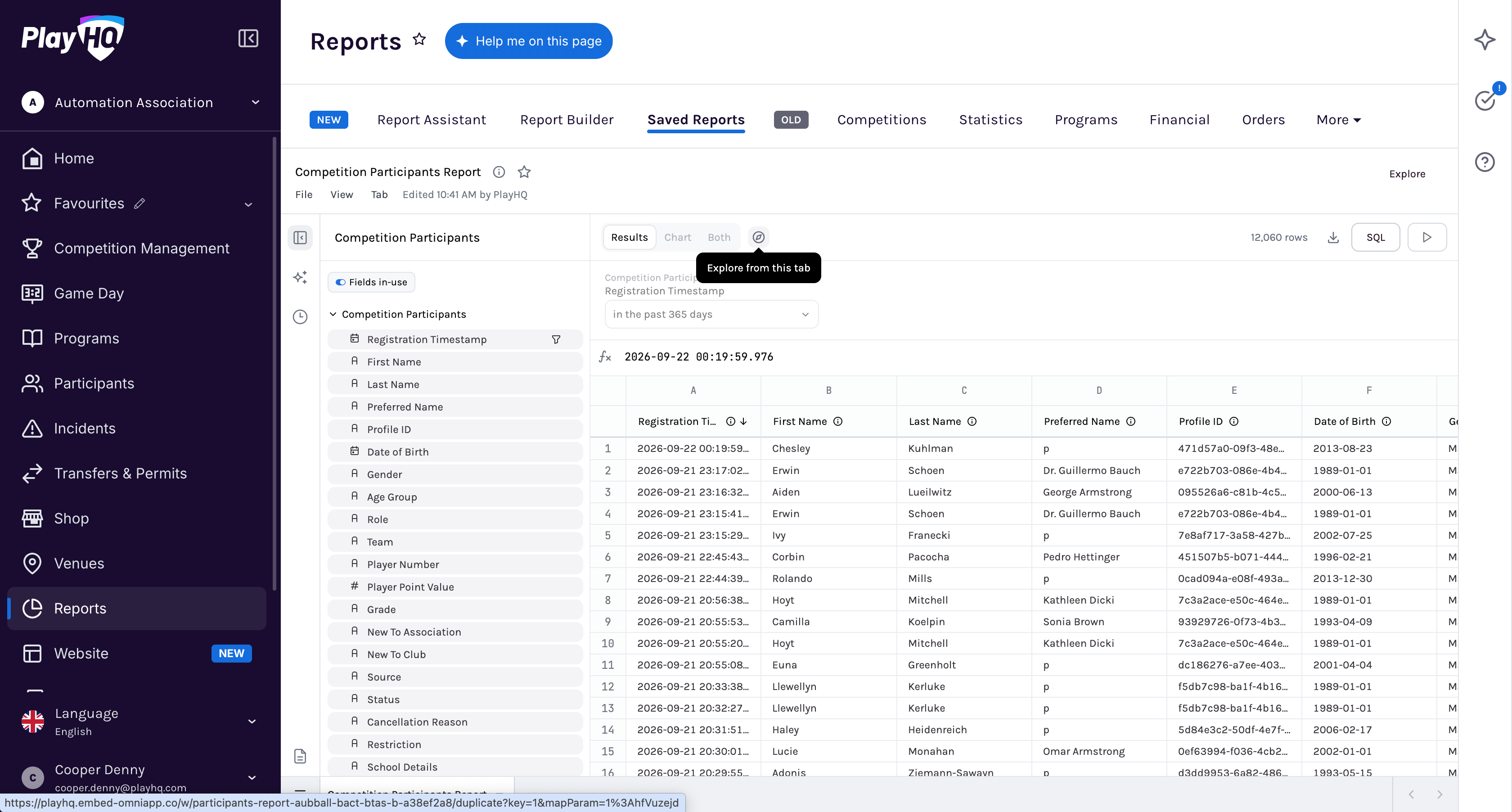Open the tasks checklist notification icon
1512x812 pixels.
1485,100
